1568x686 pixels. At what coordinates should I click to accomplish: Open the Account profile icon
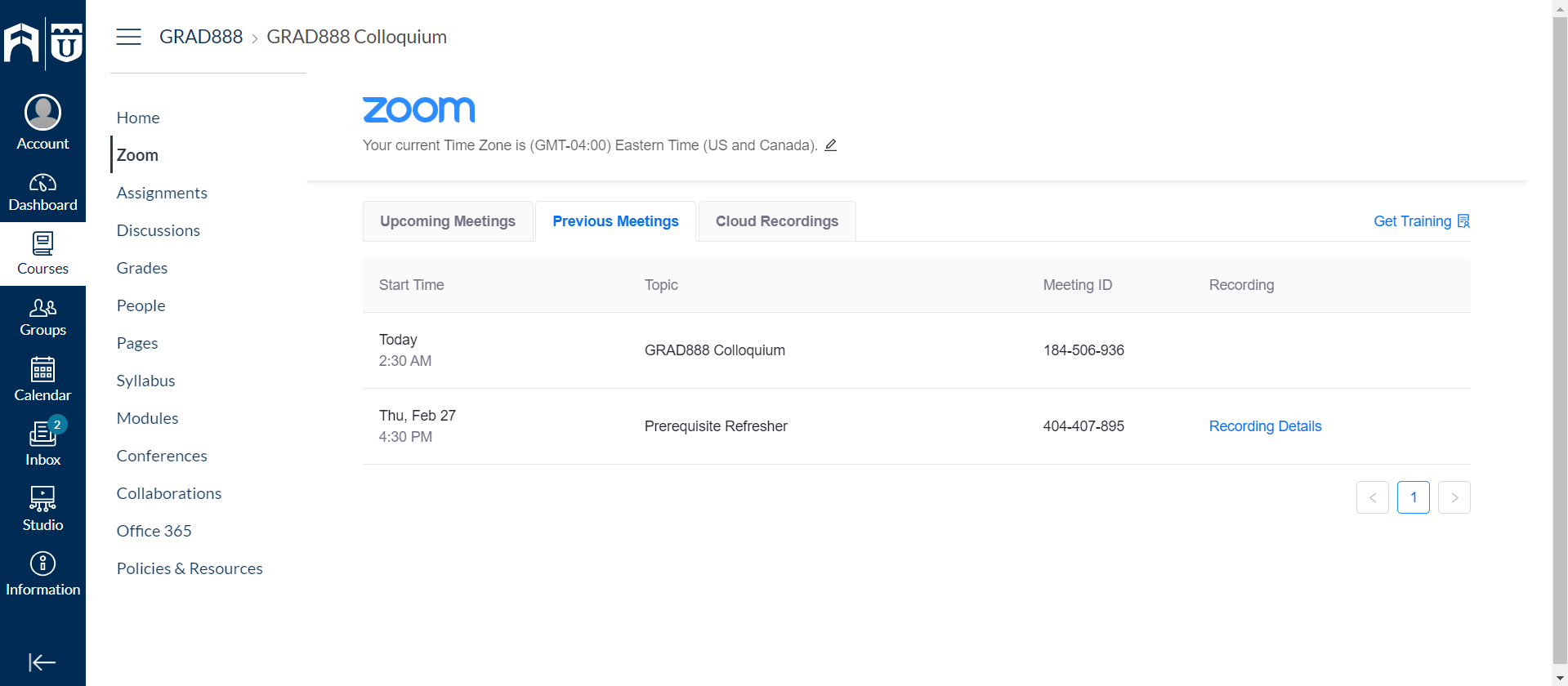(x=42, y=113)
